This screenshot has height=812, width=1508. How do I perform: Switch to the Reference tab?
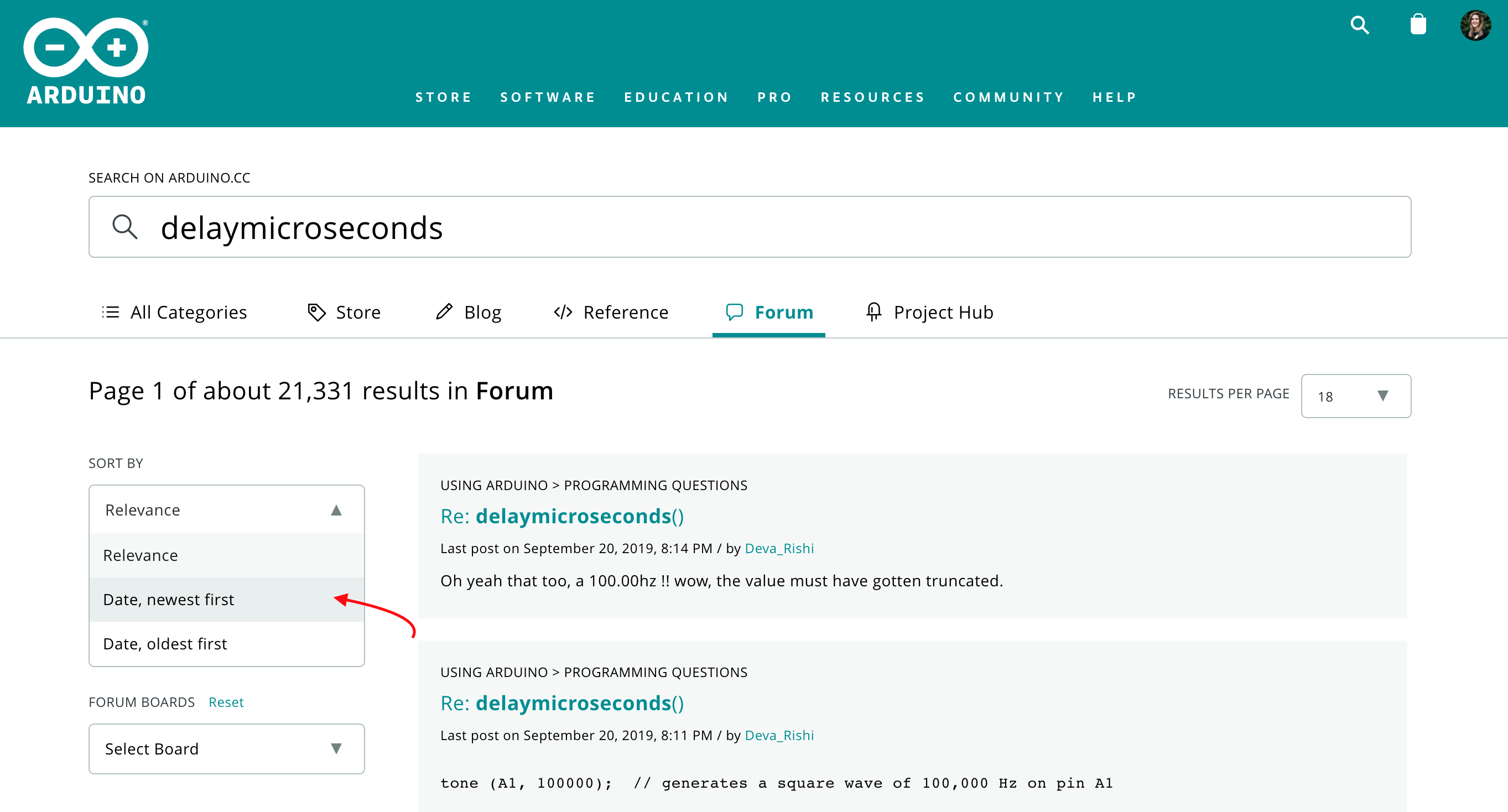pyautogui.click(x=611, y=312)
